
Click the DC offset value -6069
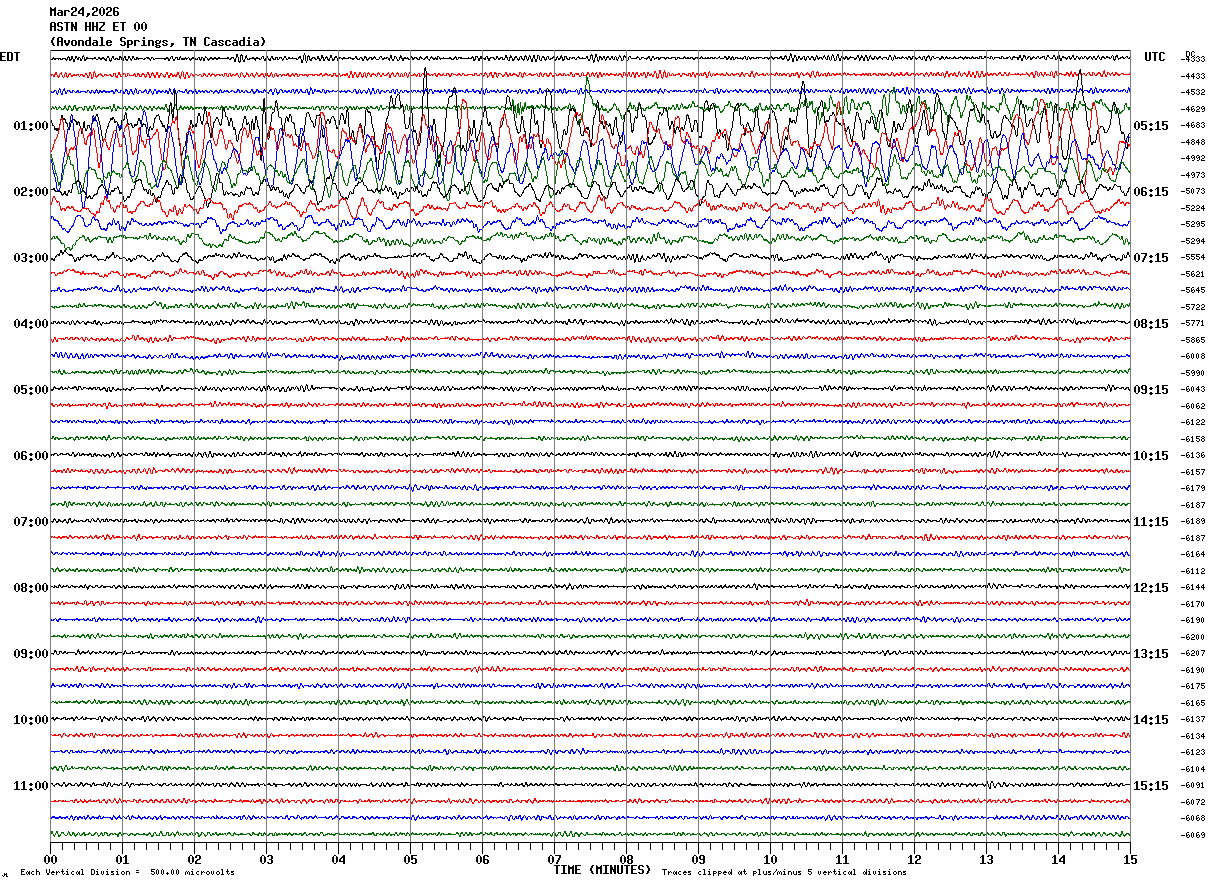(x=1194, y=835)
